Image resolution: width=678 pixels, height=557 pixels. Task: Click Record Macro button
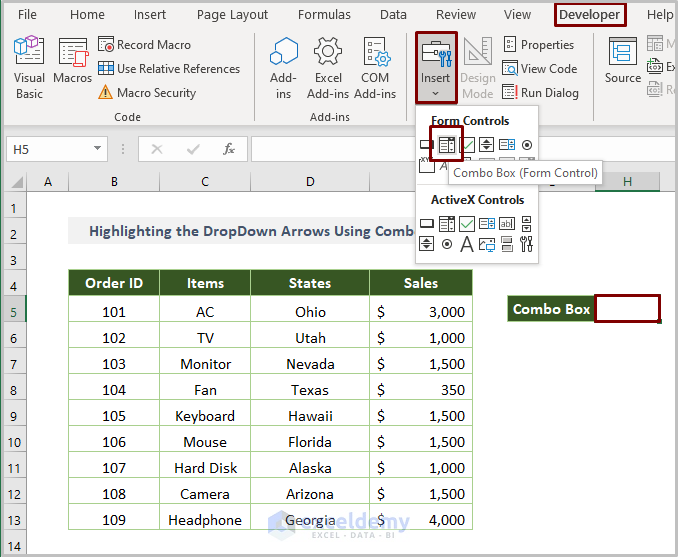tap(148, 45)
